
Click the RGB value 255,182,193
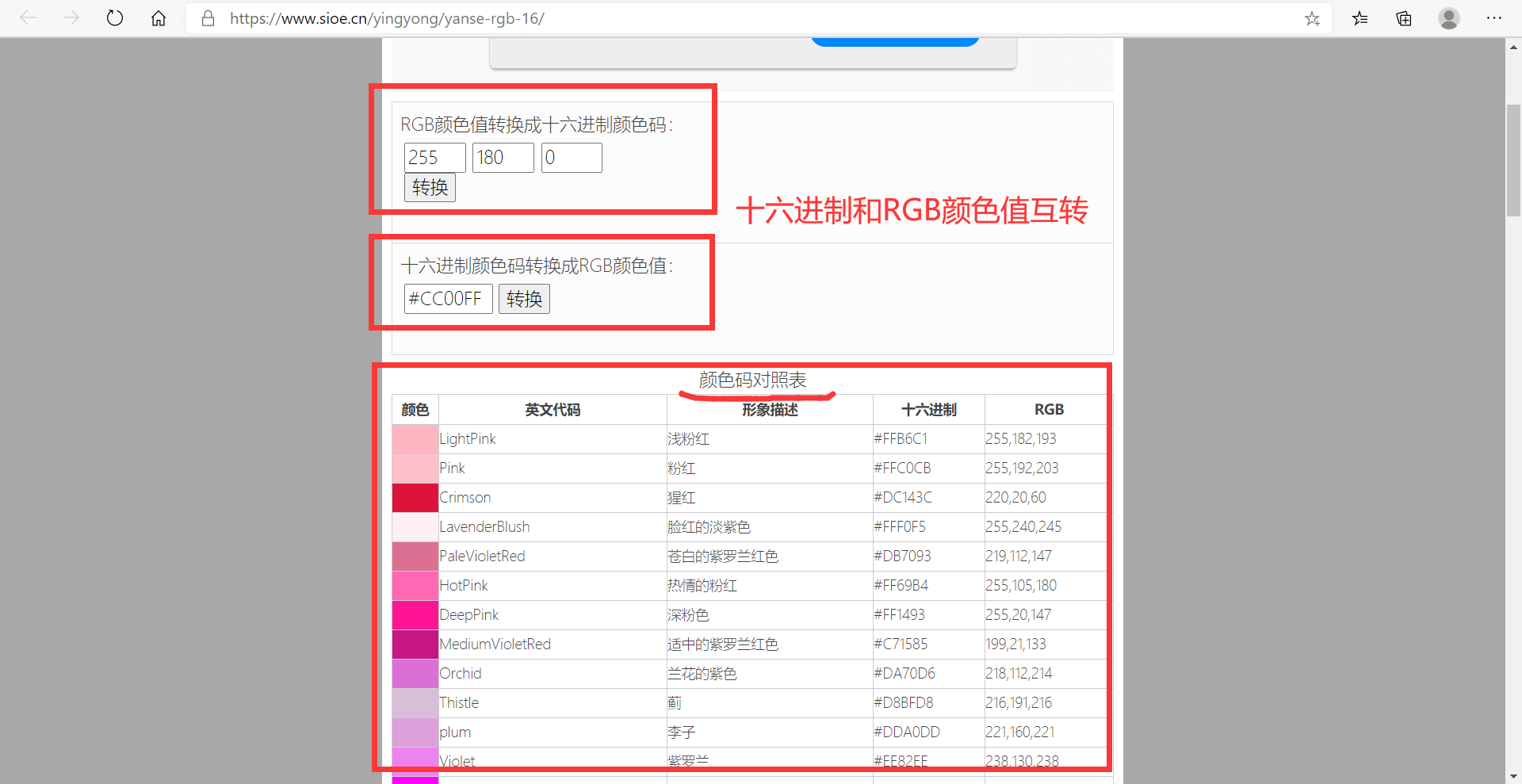click(1021, 439)
